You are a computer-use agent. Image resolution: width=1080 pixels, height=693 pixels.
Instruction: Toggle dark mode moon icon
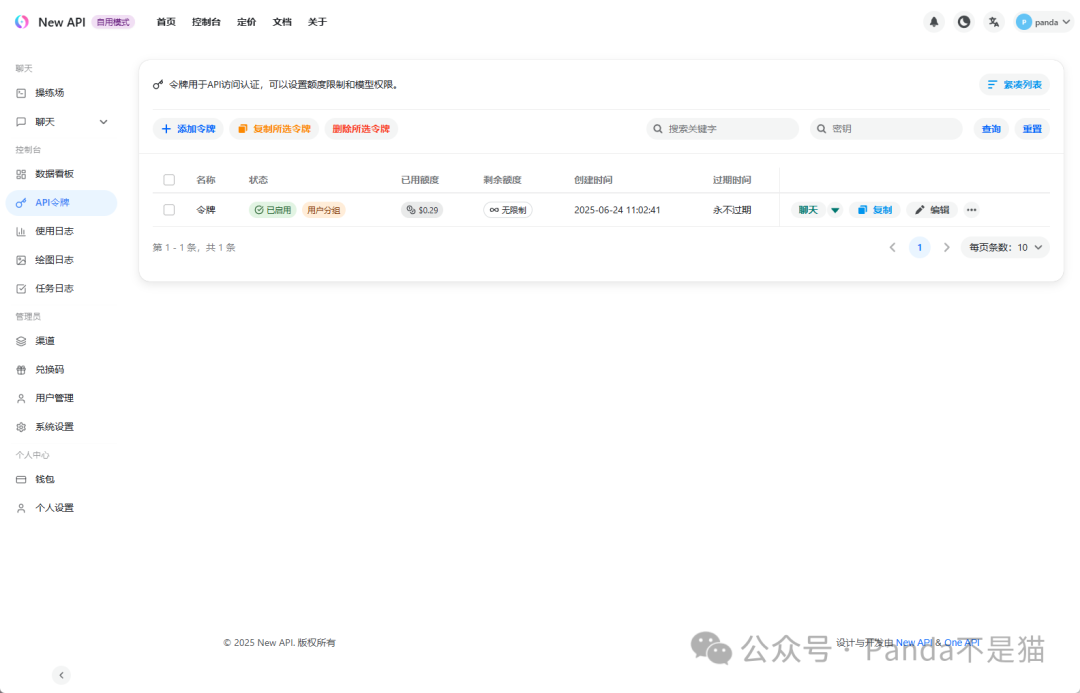pos(964,22)
